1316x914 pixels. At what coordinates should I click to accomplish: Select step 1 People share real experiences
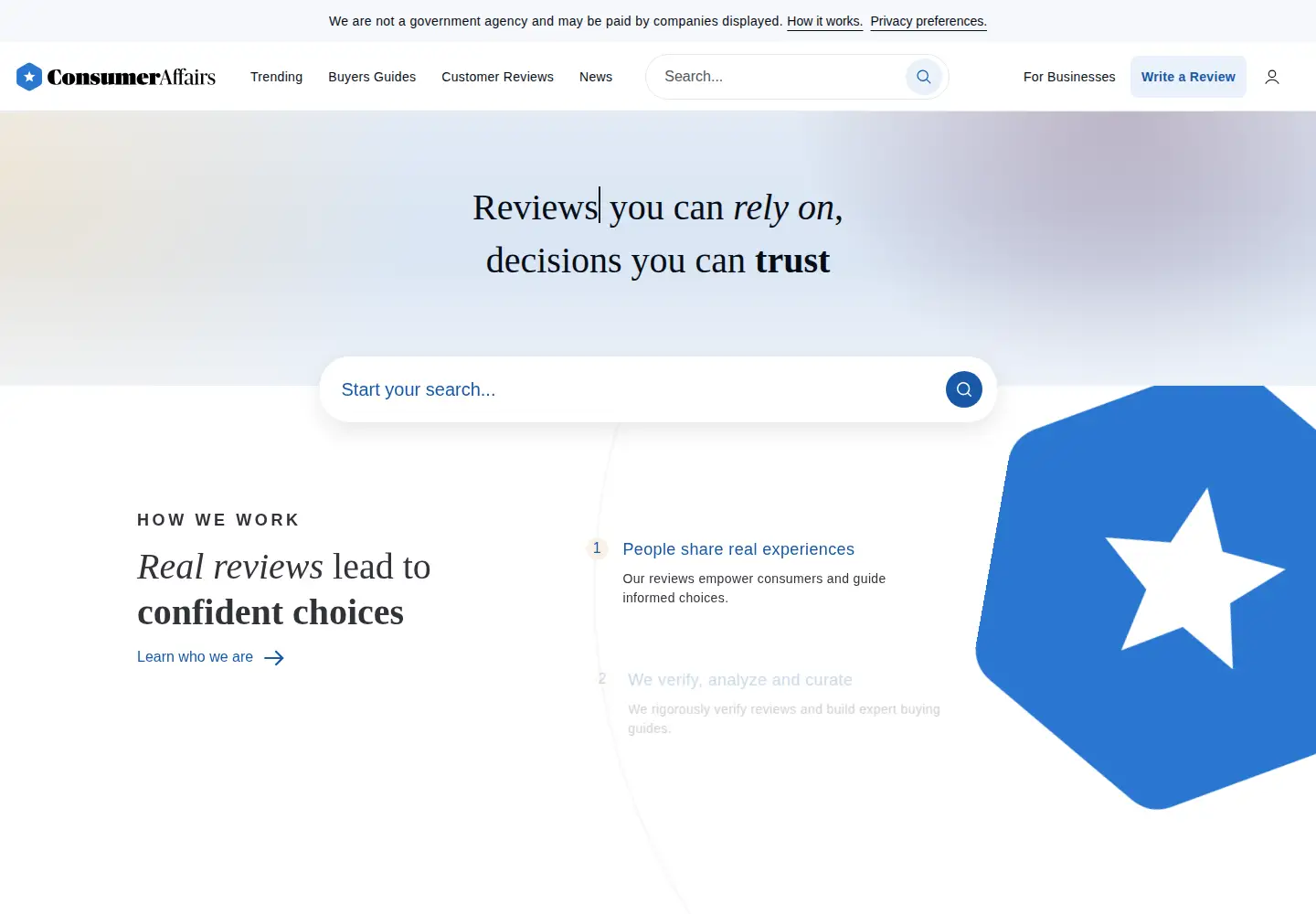click(x=738, y=549)
